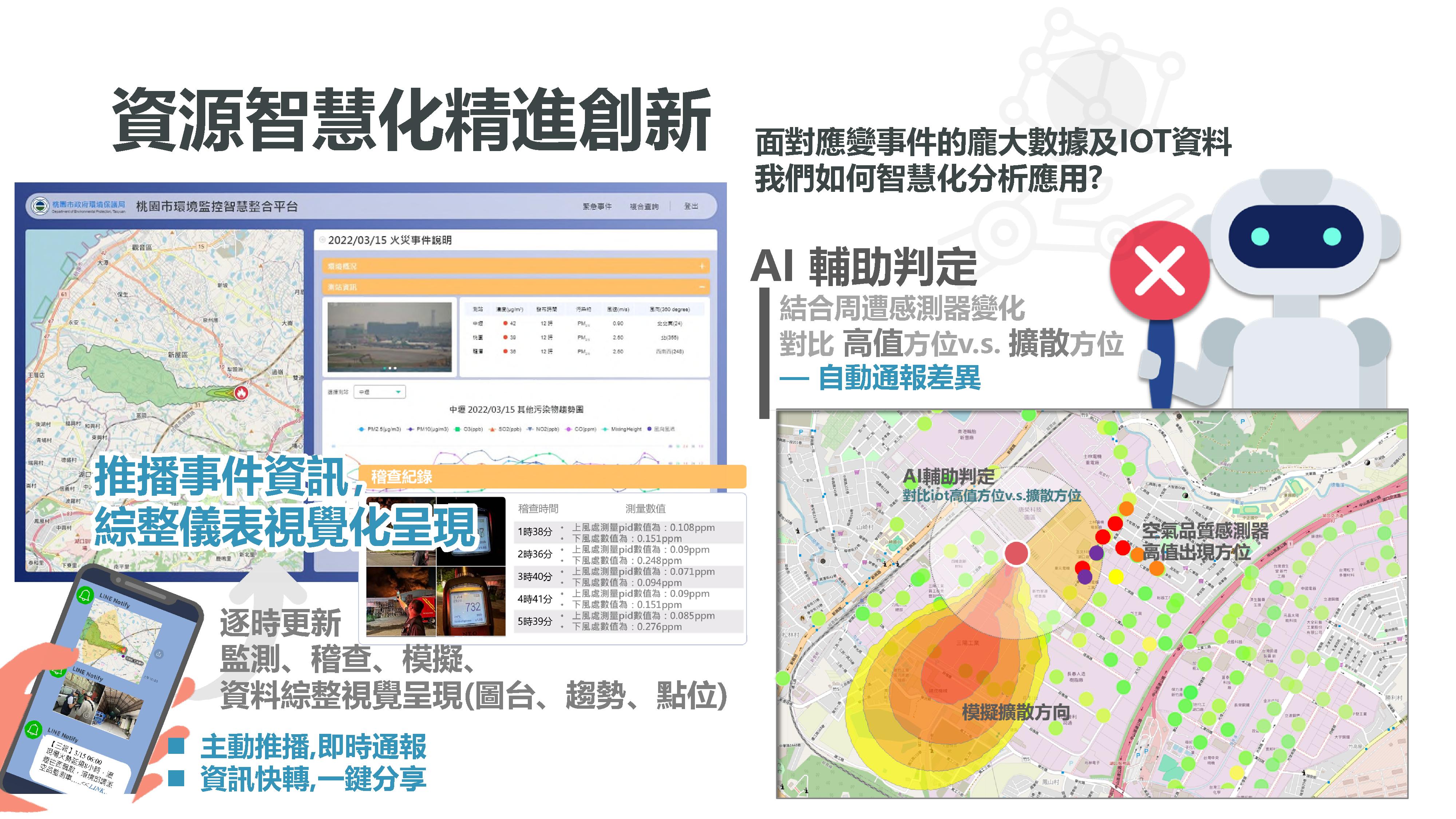
Task: Click carousel dots on airport camera image
Action: (390, 368)
